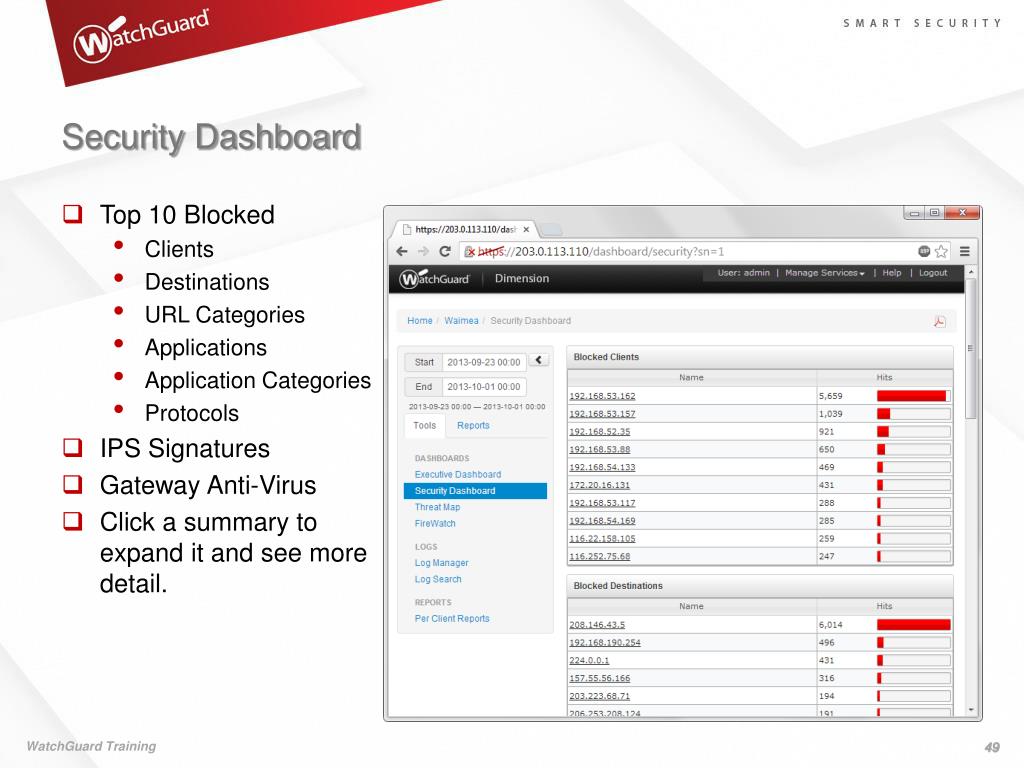Open Threat Map
1024x768 pixels.
pyautogui.click(x=438, y=507)
